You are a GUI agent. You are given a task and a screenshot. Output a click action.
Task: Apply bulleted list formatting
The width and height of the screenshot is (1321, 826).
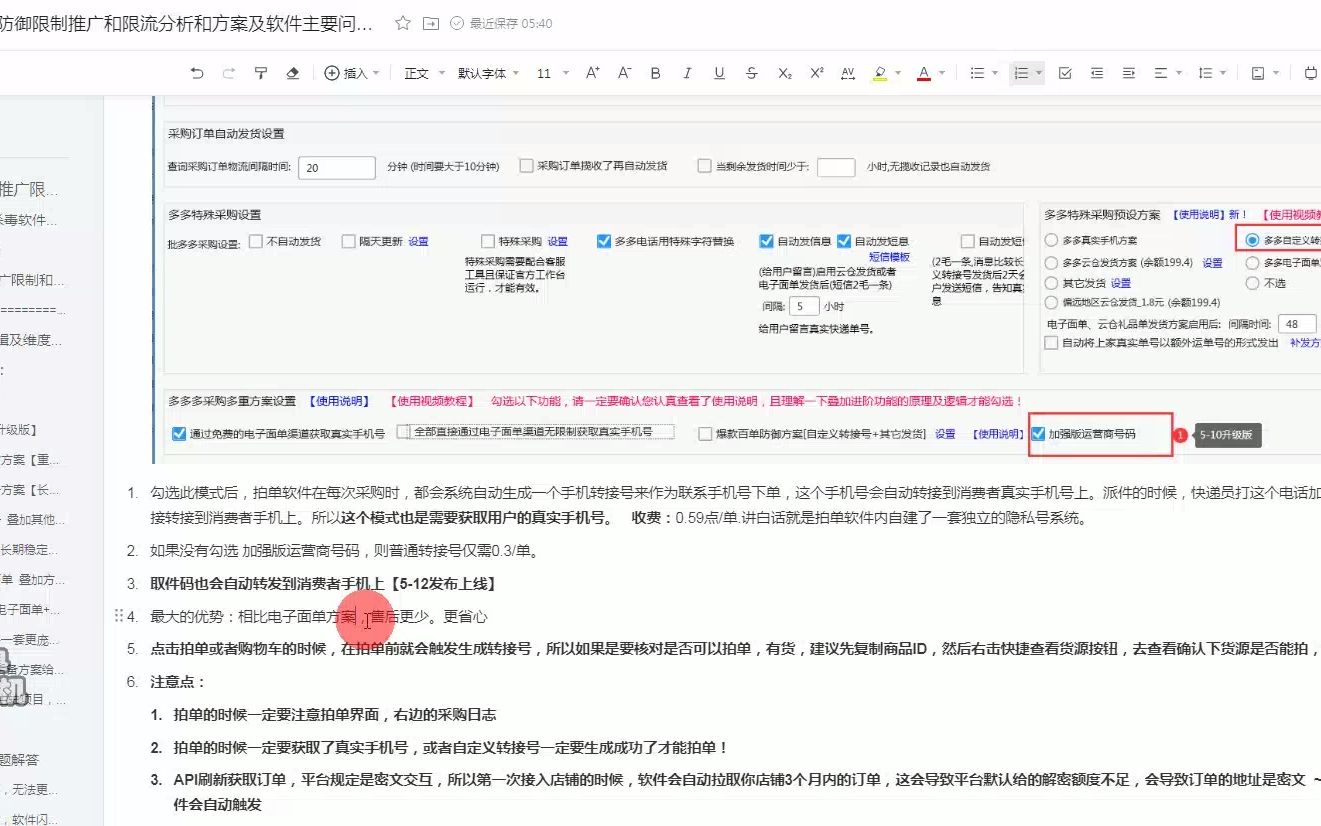[977, 73]
